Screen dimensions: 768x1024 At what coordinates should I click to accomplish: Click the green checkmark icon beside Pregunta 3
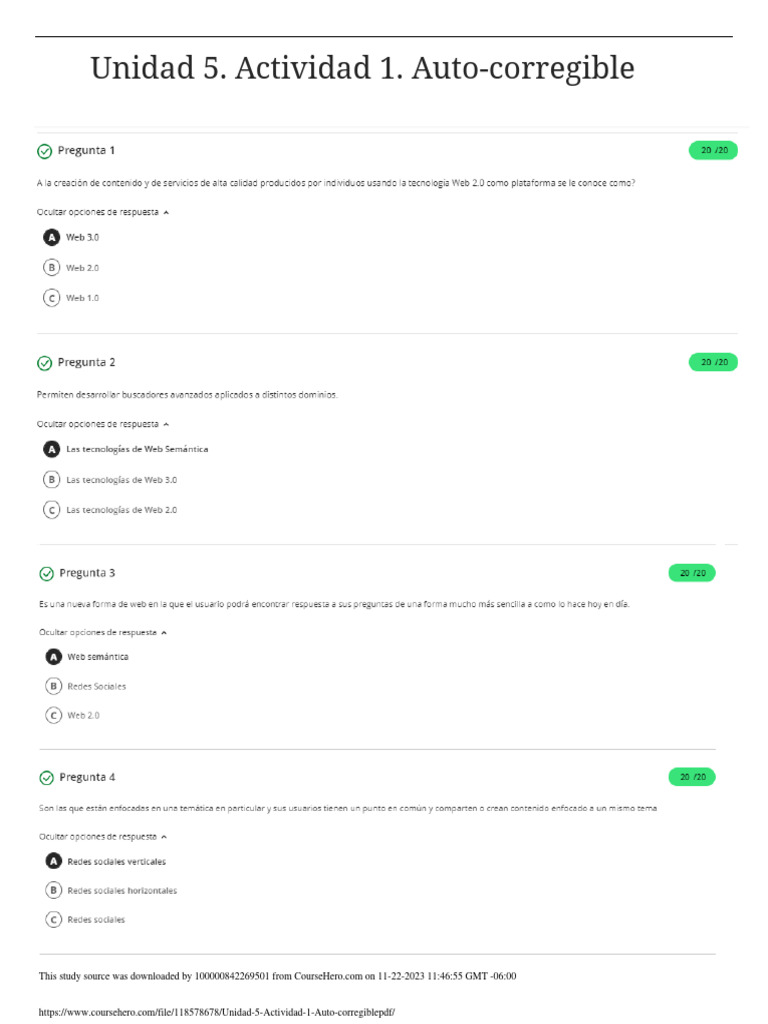(46, 574)
